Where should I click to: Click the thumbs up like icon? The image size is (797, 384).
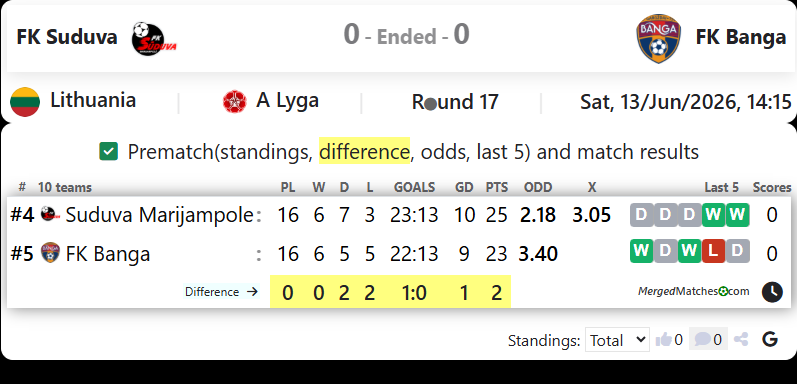point(663,339)
